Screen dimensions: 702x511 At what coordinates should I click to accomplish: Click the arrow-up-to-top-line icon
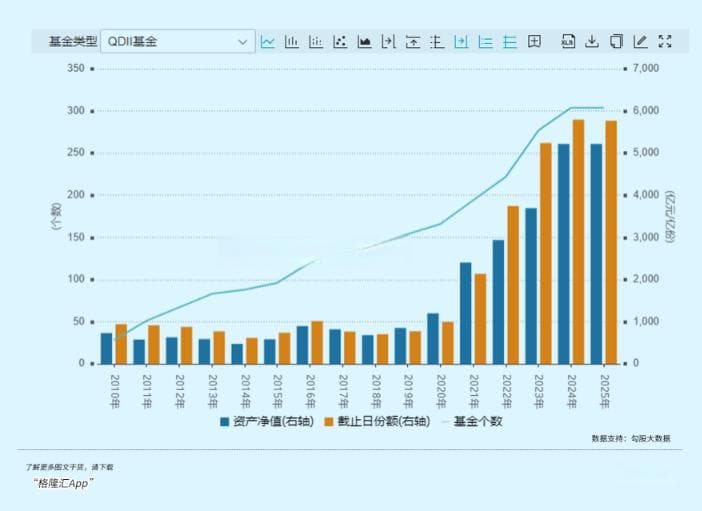click(412, 42)
